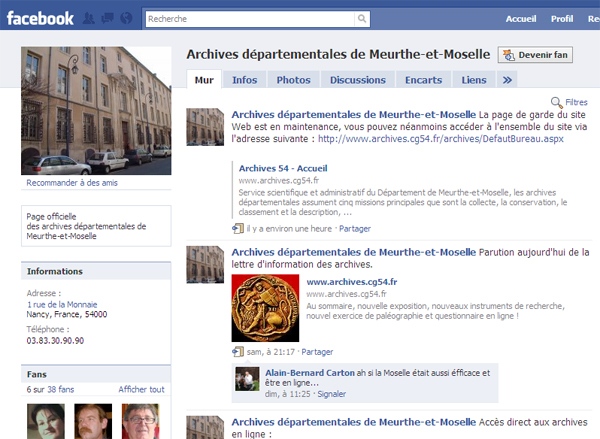Click the fan icon in the Devenir fan button
Image resolution: width=600 pixels, height=439 pixels.
pos(509,55)
